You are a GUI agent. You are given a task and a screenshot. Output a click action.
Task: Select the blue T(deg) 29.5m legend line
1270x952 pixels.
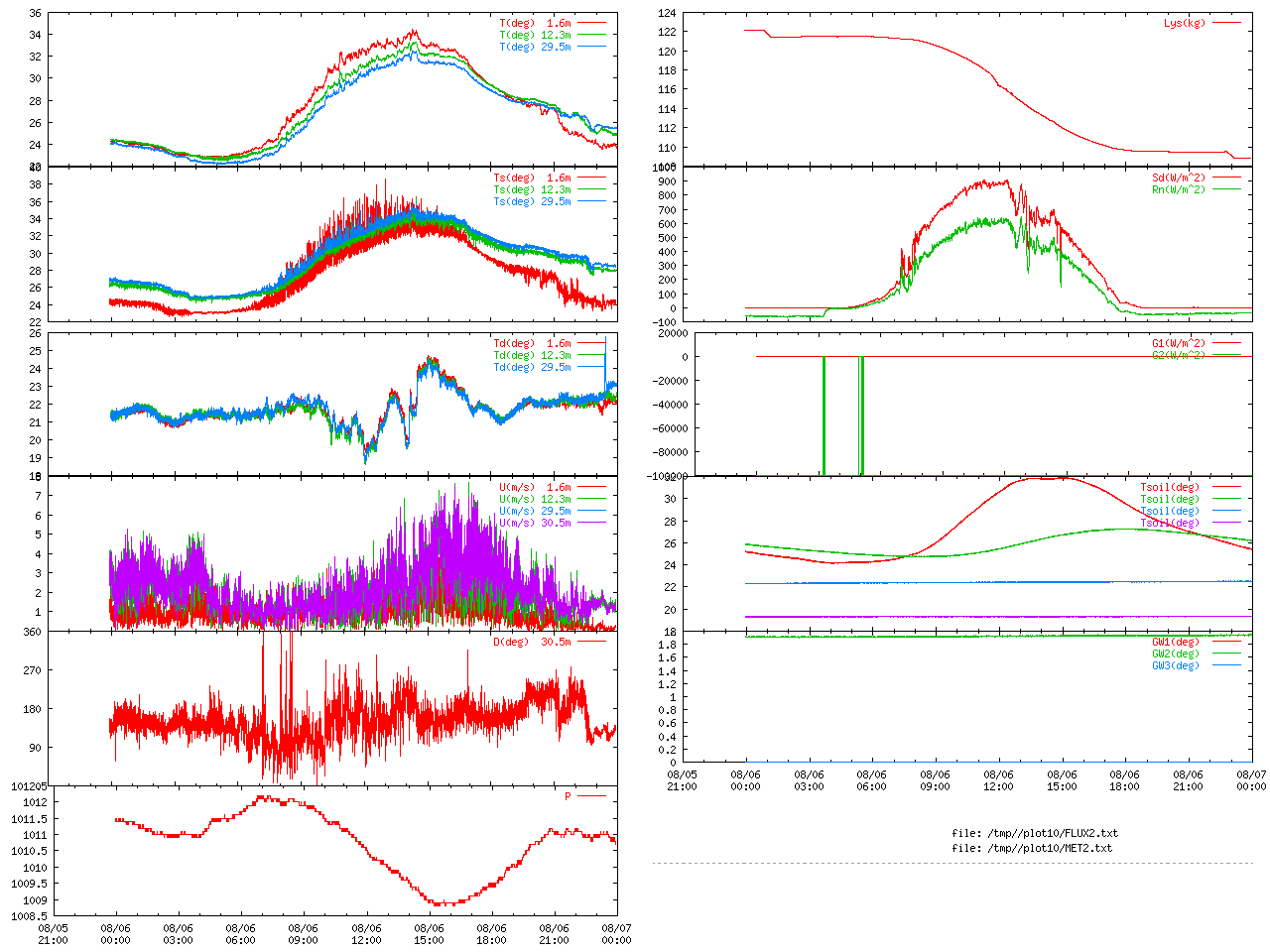pyautogui.click(x=591, y=47)
